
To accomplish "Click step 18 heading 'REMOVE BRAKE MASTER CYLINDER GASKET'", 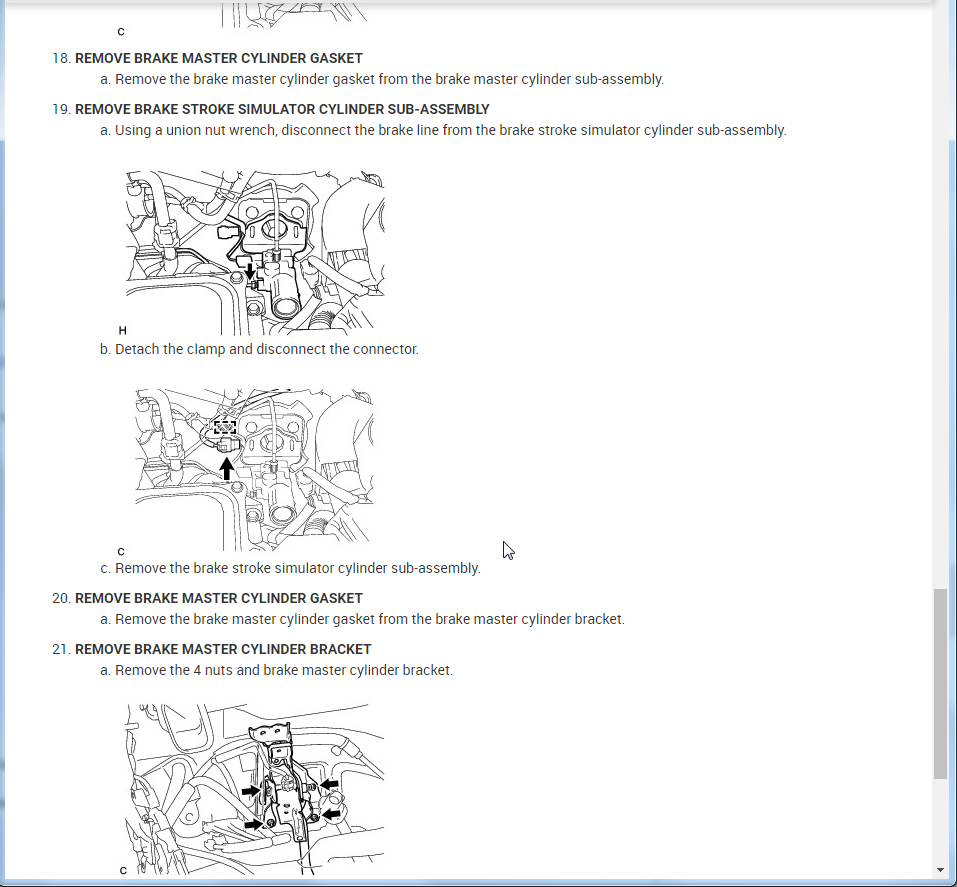I will [218, 58].
